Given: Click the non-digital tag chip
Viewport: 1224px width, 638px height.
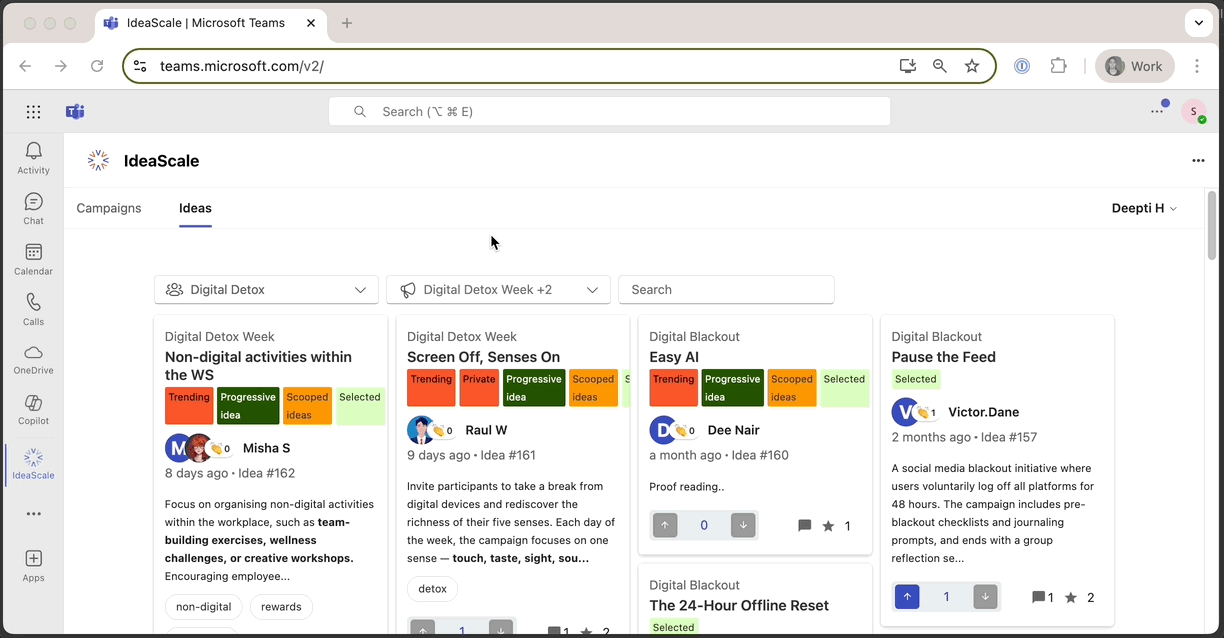Looking at the screenshot, I should (204, 607).
